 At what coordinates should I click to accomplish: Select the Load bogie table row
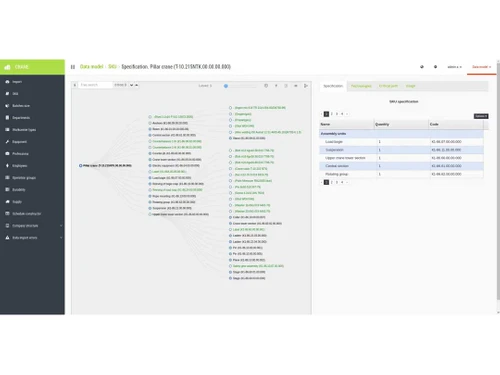(x=401, y=142)
